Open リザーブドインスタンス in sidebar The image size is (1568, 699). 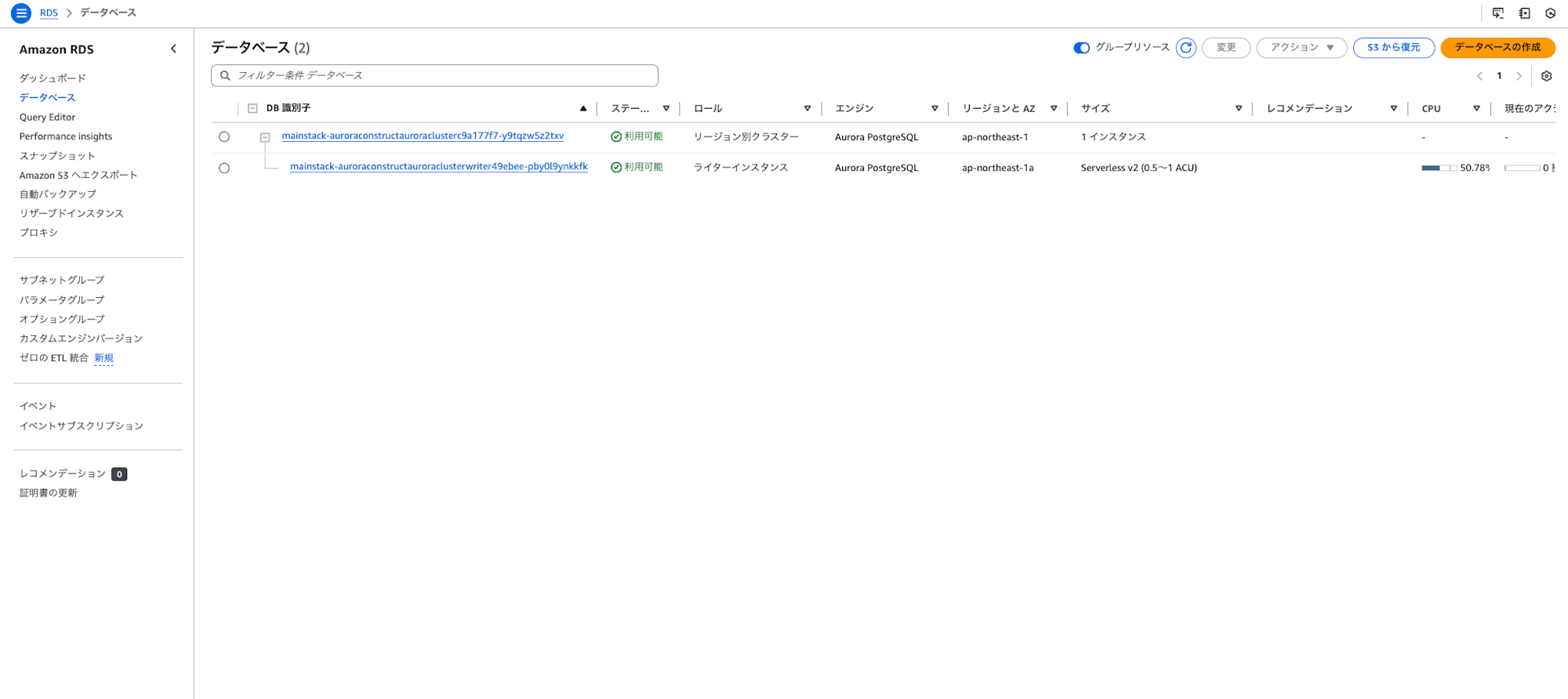[x=71, y=213]
